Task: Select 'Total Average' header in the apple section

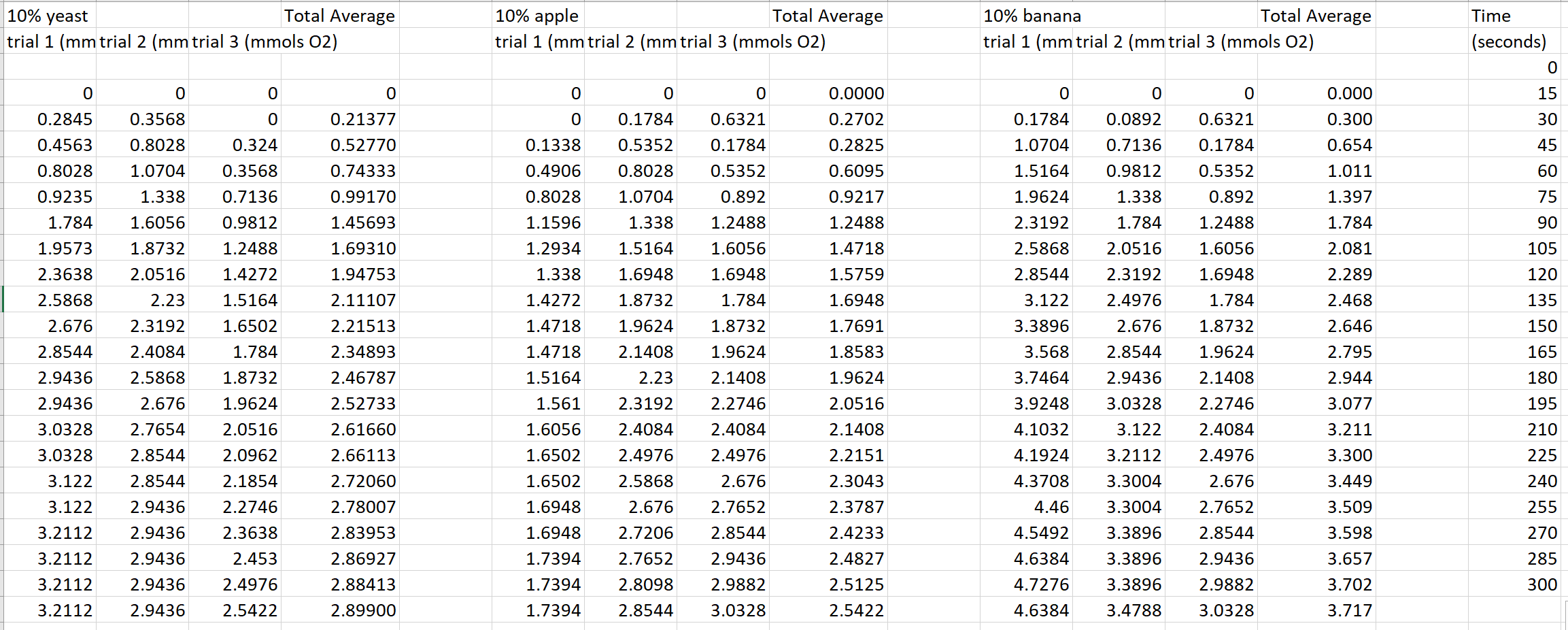Action: pyautogui.click(x=828, y=15)
